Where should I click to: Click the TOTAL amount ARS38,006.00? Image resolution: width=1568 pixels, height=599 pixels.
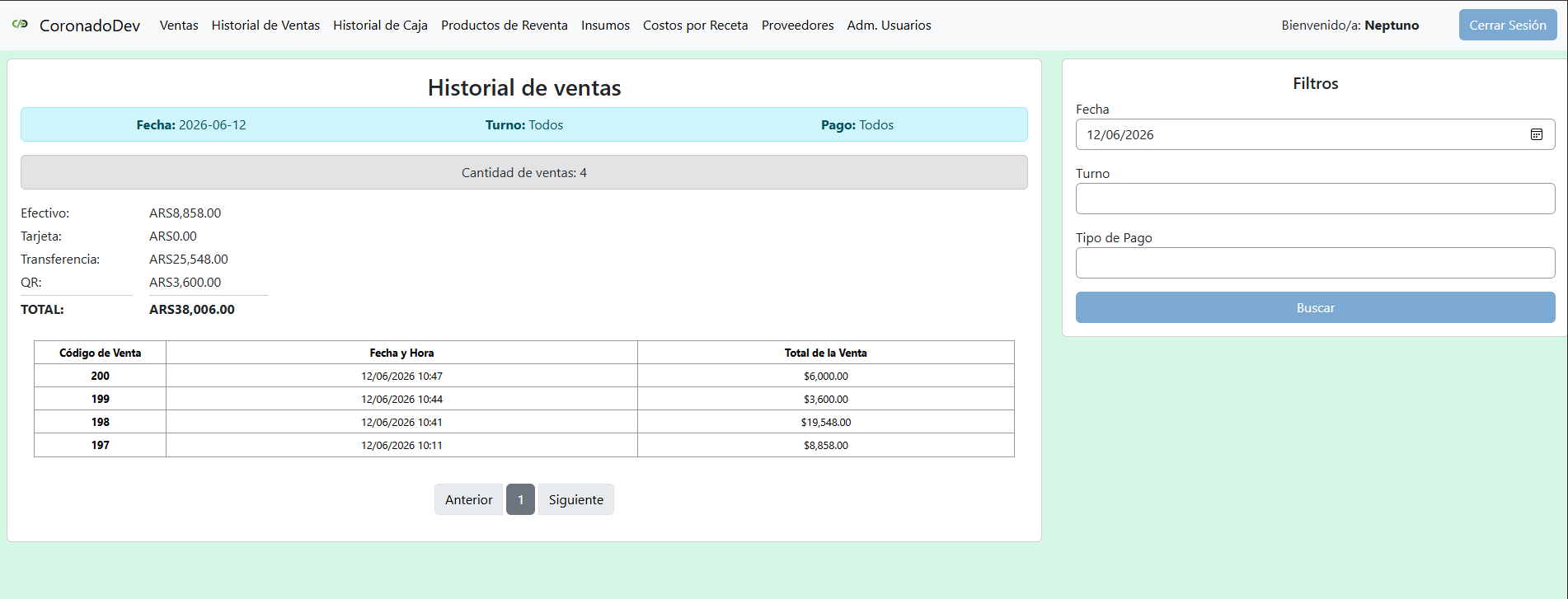pos(191,309)
